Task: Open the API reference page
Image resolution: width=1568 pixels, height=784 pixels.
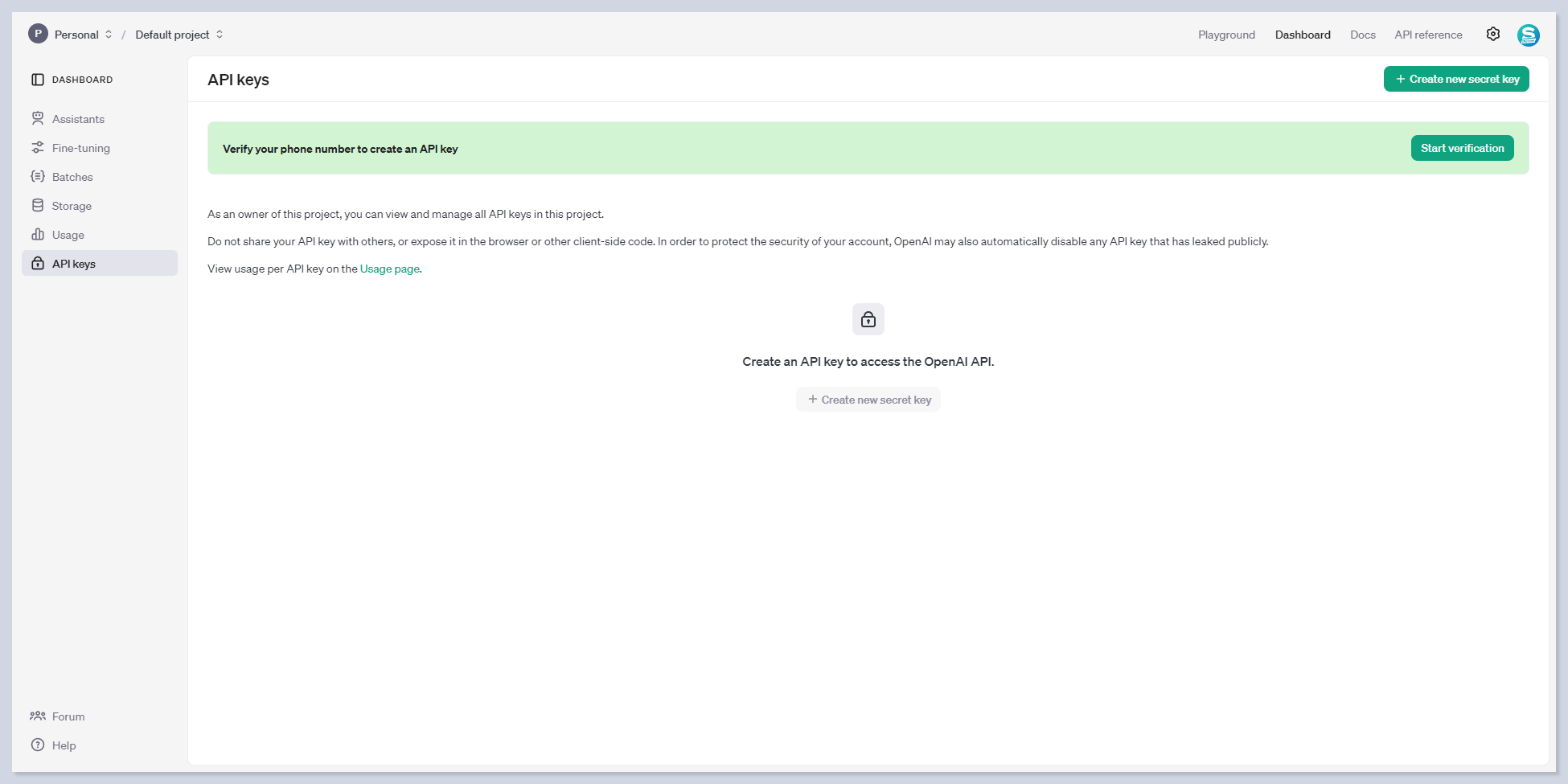Action: tap(1428, 35)
